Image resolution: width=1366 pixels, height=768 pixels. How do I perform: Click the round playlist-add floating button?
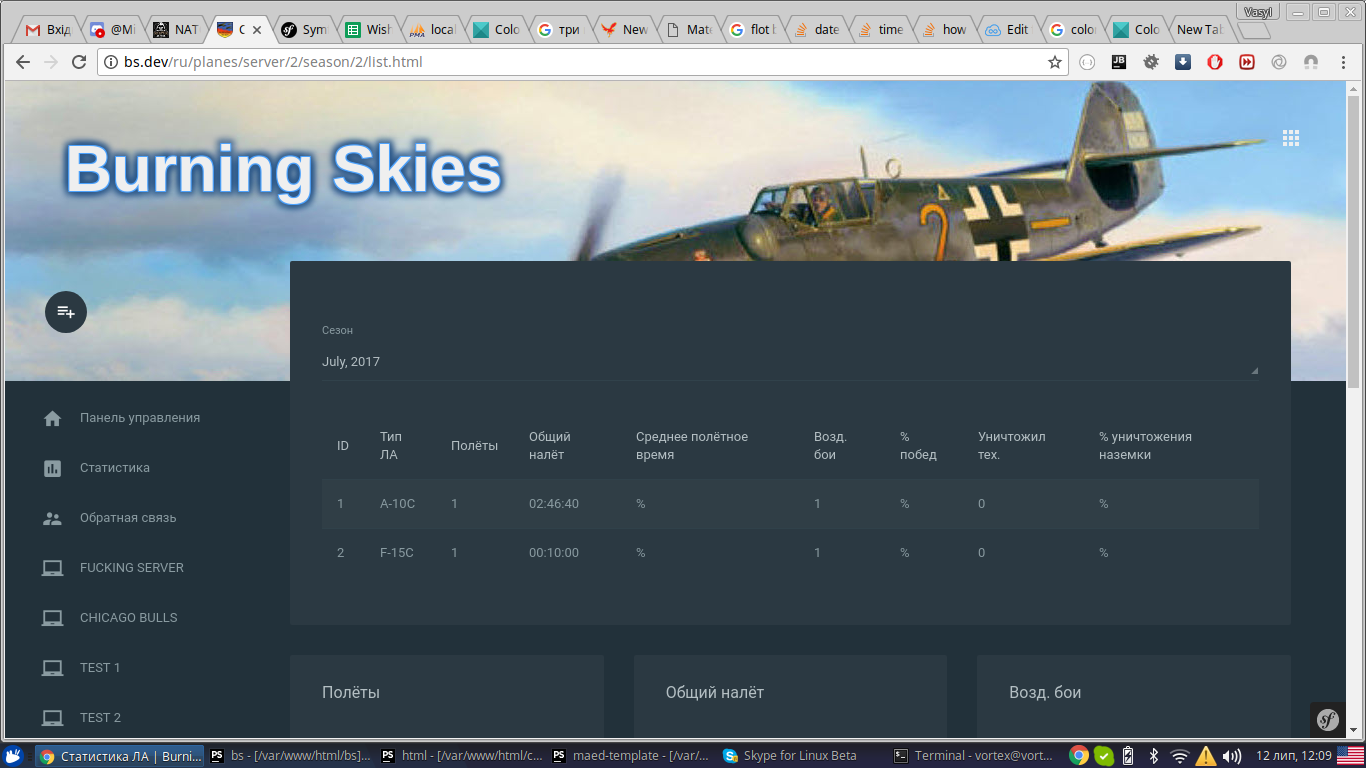click(66, 312)
